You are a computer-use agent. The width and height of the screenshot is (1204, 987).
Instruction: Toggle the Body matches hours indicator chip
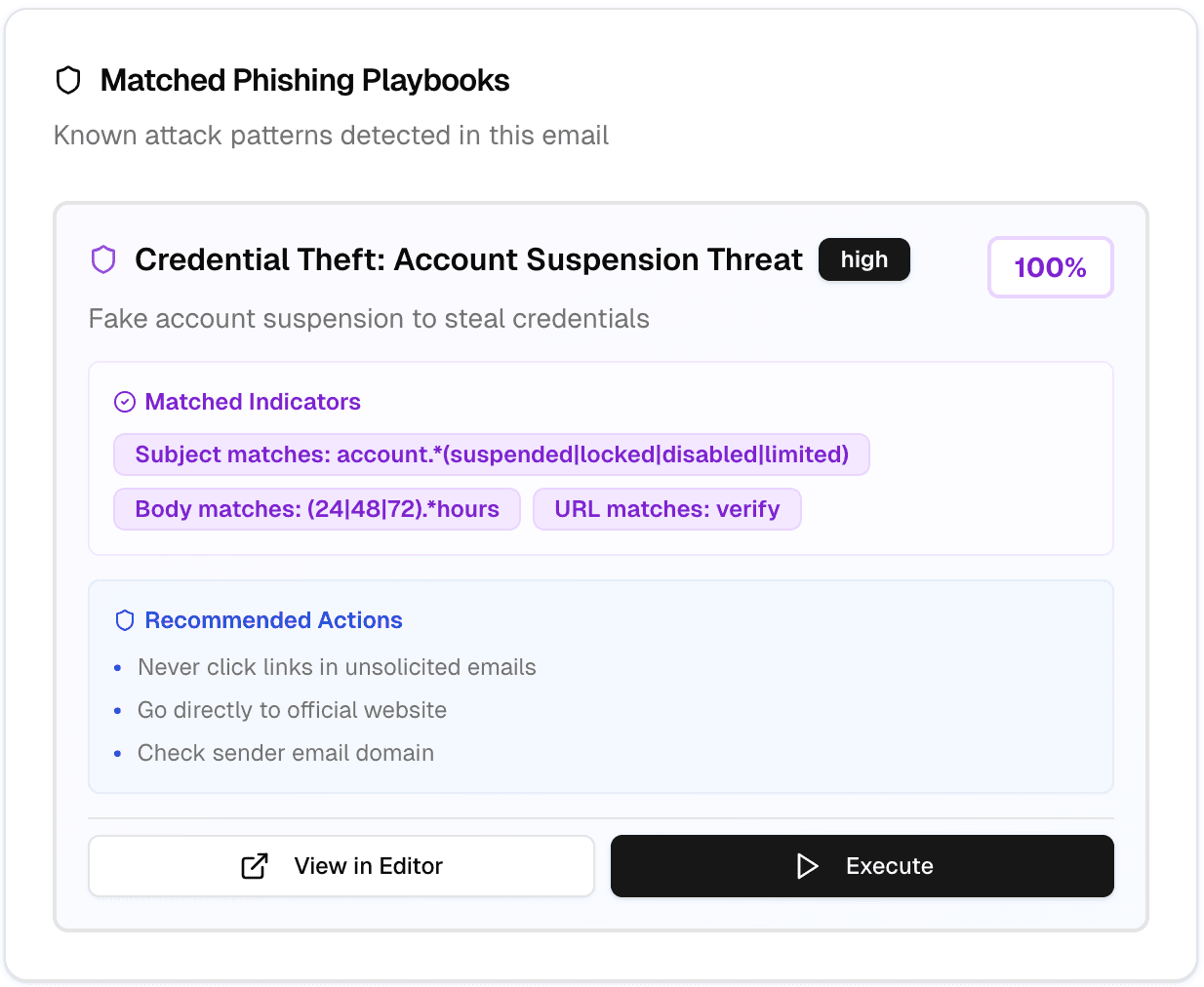tap(317, 508)
